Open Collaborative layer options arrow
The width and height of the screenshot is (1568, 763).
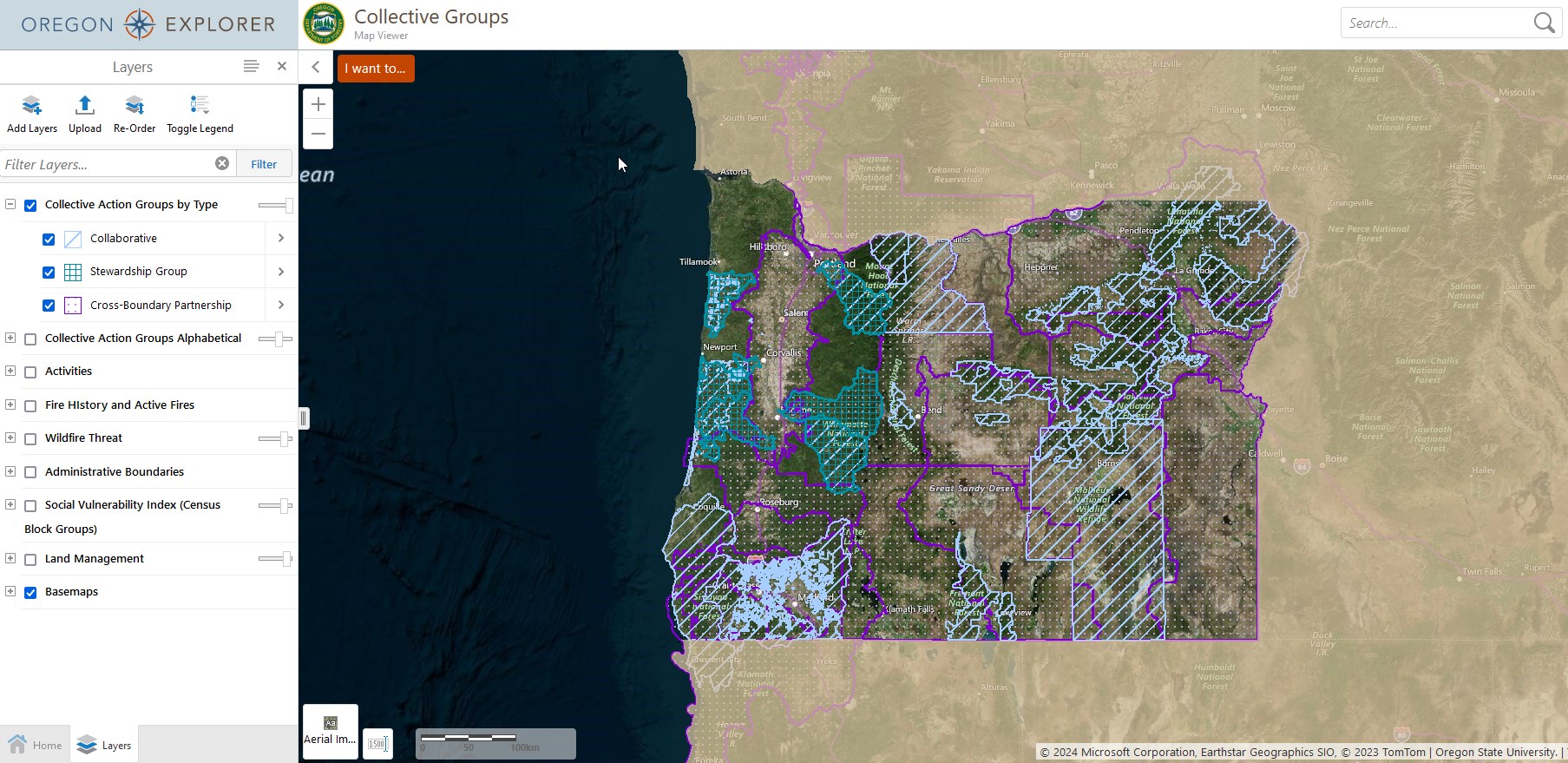pyautogui.click(x=280, y=238)
